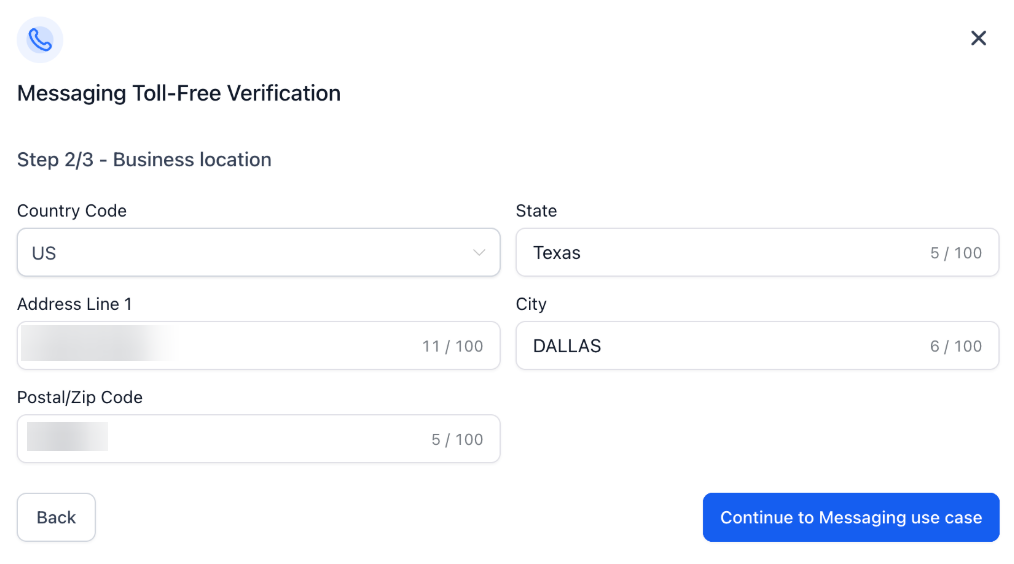Click the Address Line 1 label

click(74, 304)
